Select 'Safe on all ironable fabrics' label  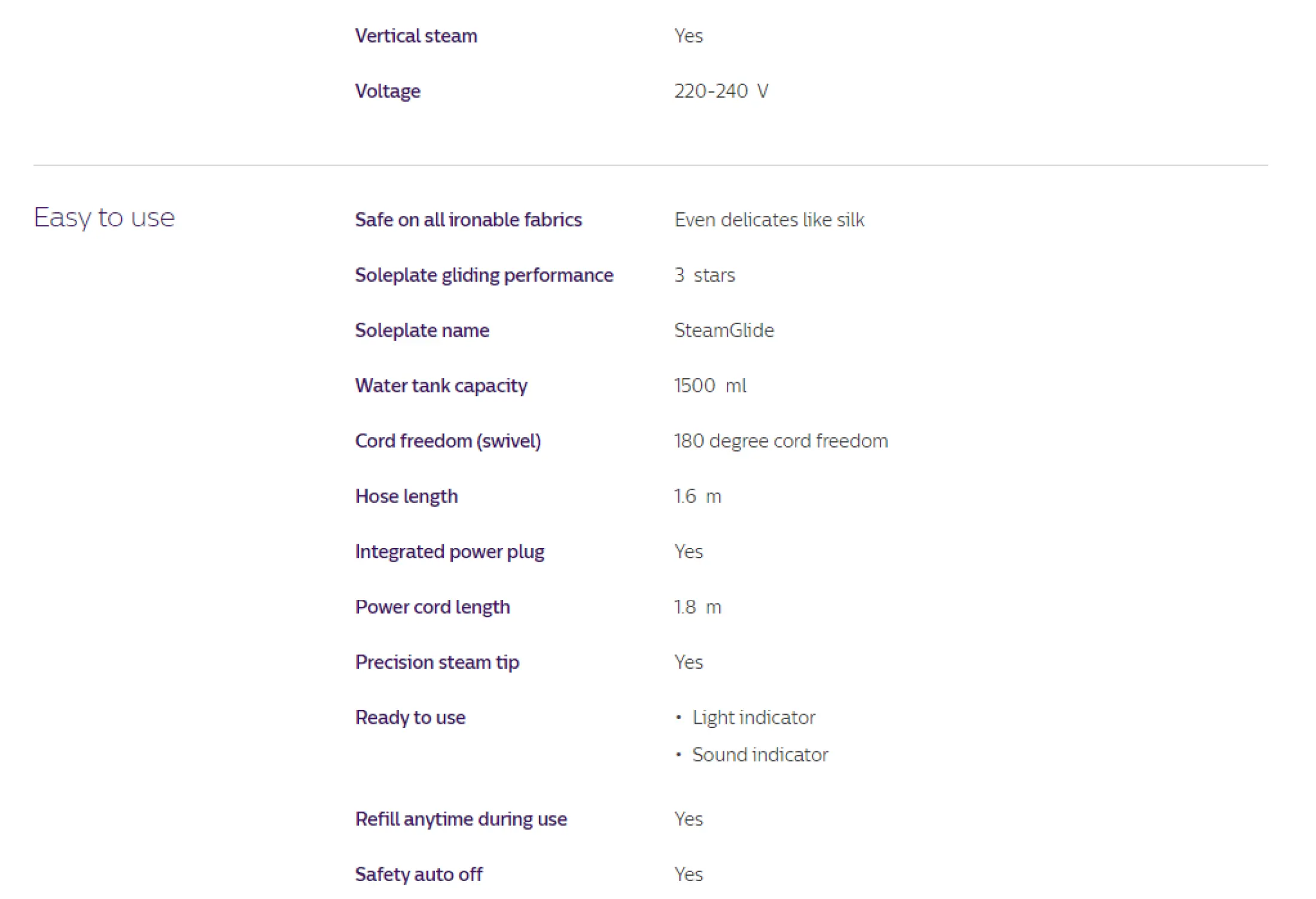coord(468,220)
